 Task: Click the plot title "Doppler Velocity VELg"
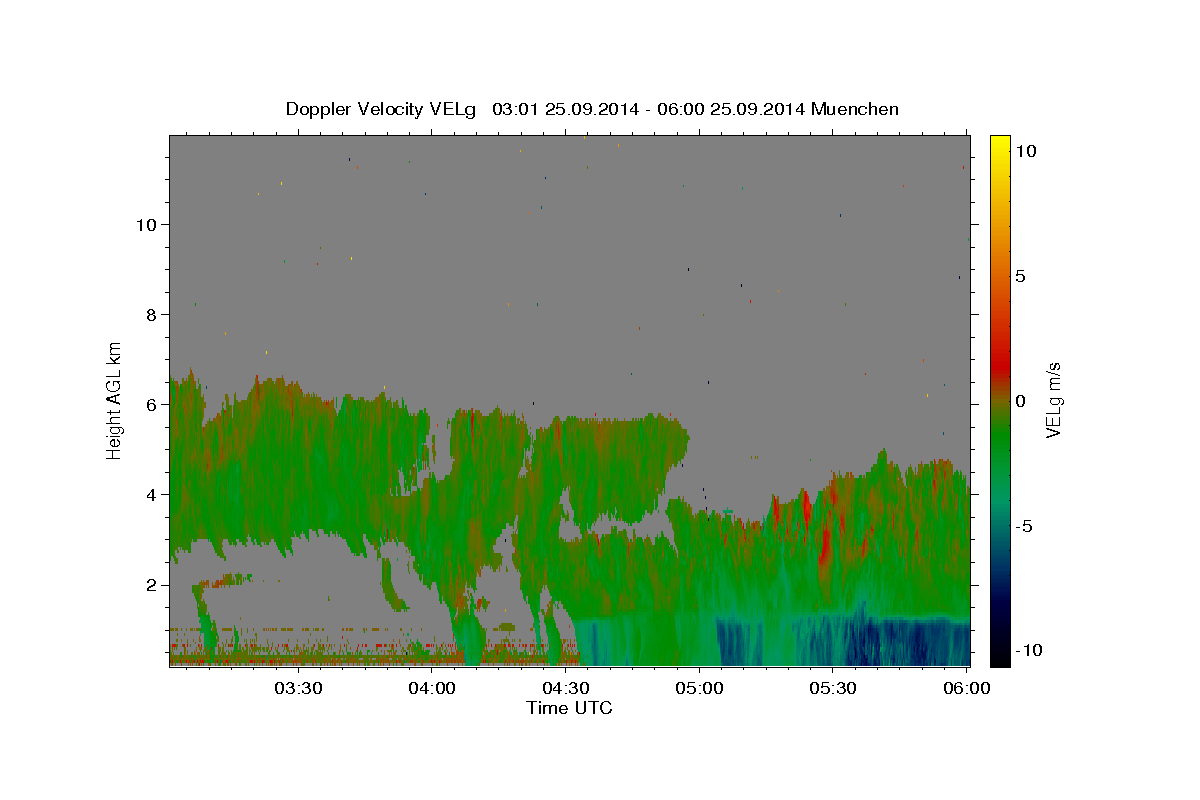[x=383, y=109]
